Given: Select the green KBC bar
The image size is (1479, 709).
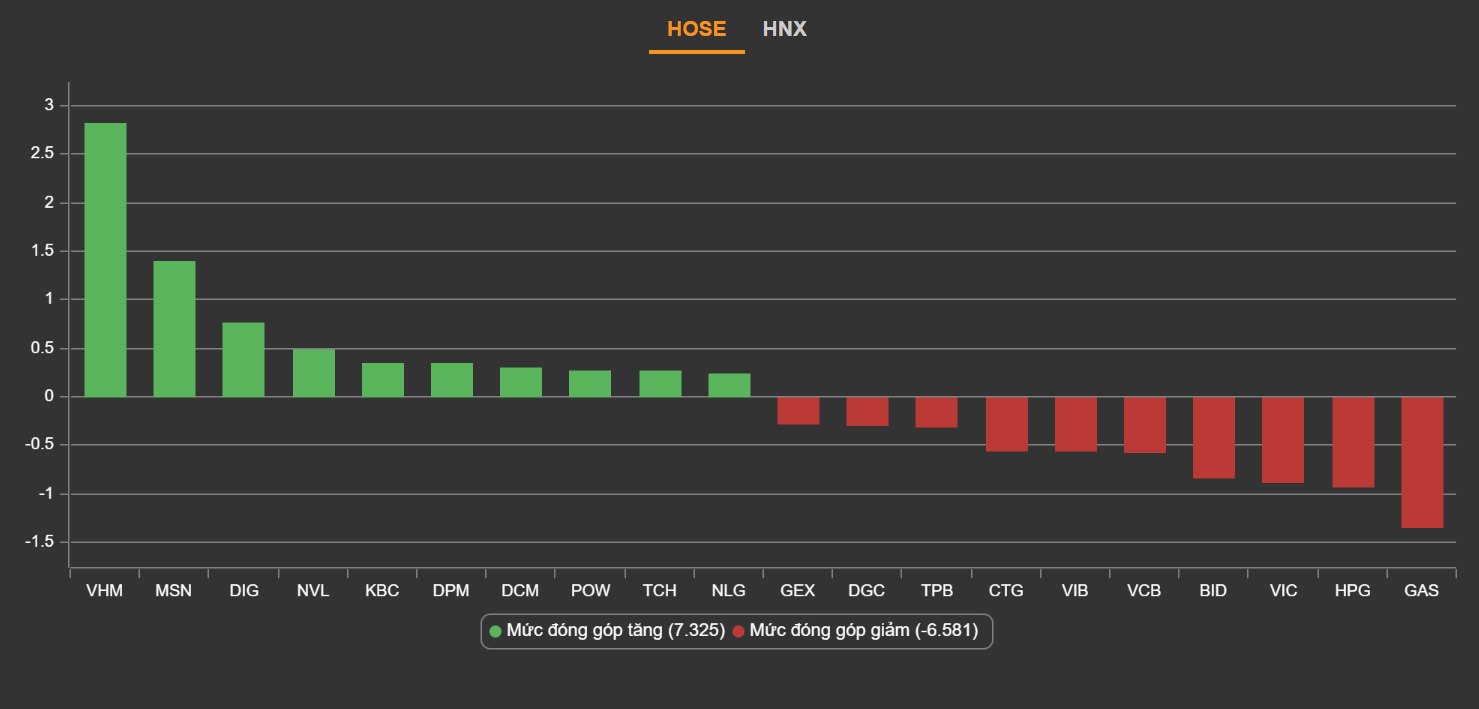Looking at the screenshot, I should point(382,380).
